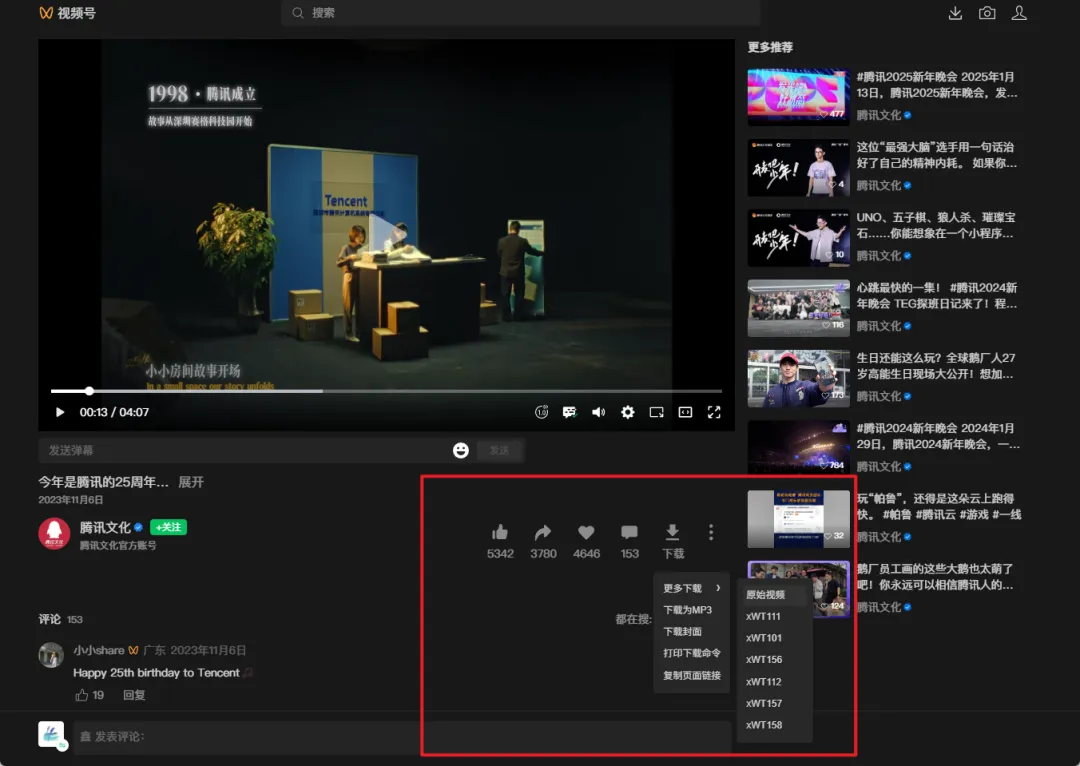Image resolution: width=1080 pixels, height=766 pixels.
Task: Open 腾讯文化 channel name link
Action: pyautogui.click(x=105, y=527)
